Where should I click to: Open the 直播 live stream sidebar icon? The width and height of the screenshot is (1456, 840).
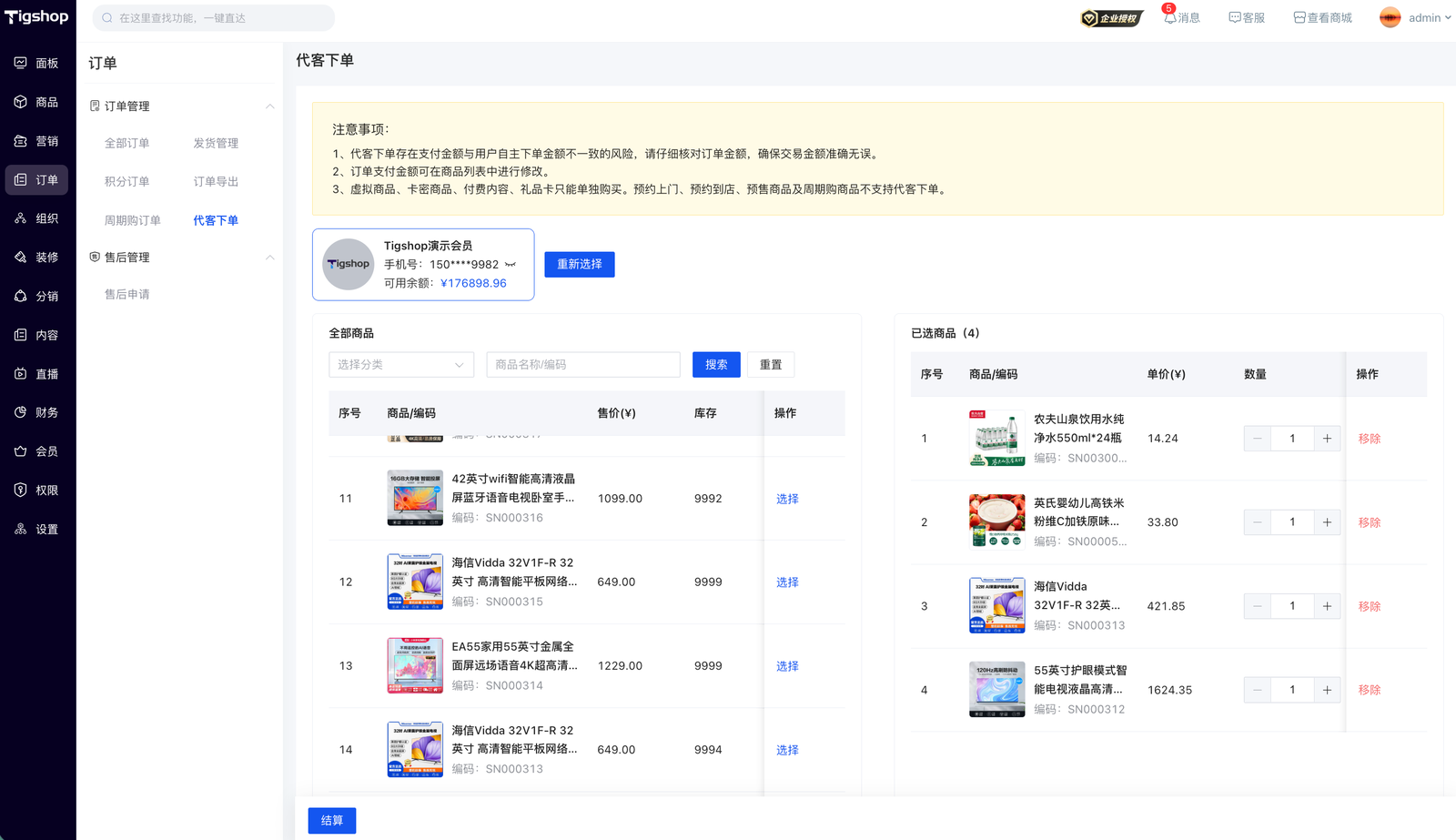point(21,374)
